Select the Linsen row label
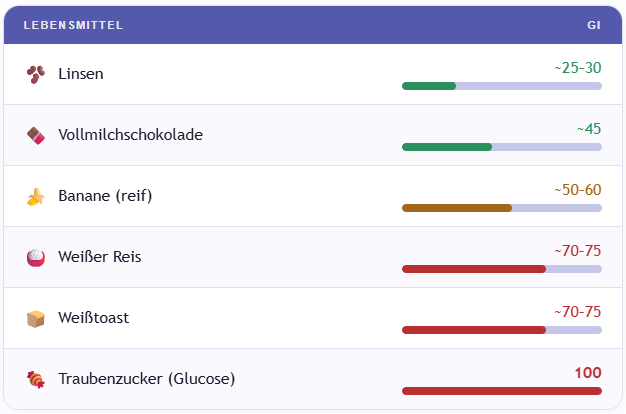Viewport: 626px width, 414px height. tap(81, 74)
